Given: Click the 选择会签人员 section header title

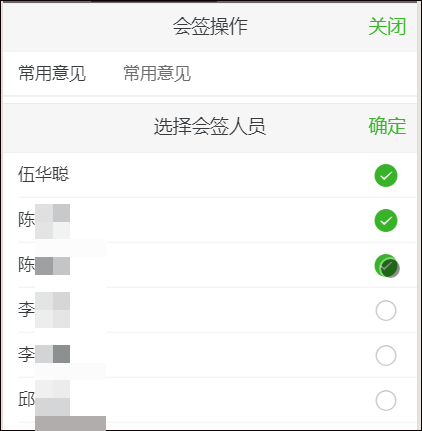Looking at the screenshot, I should pos(210,126).
